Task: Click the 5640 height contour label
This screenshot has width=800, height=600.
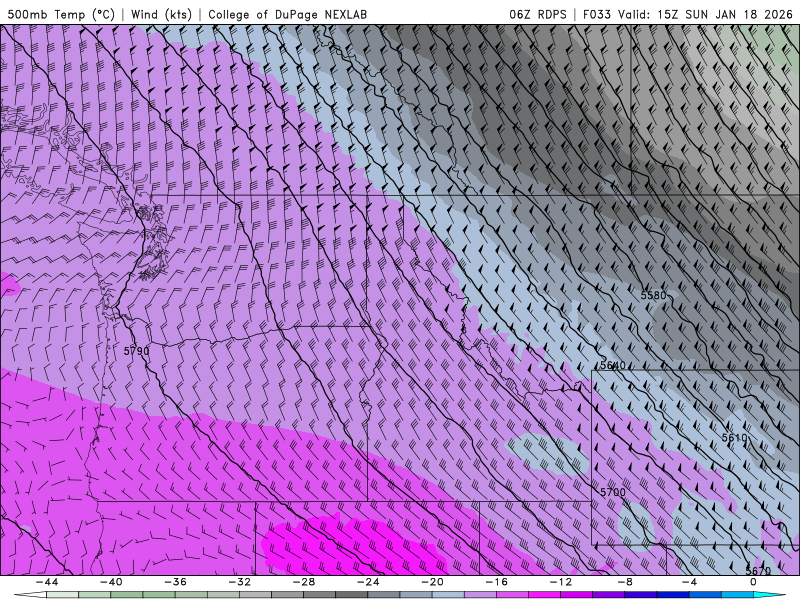Action: pyautogui.click(x=613, y=365)
